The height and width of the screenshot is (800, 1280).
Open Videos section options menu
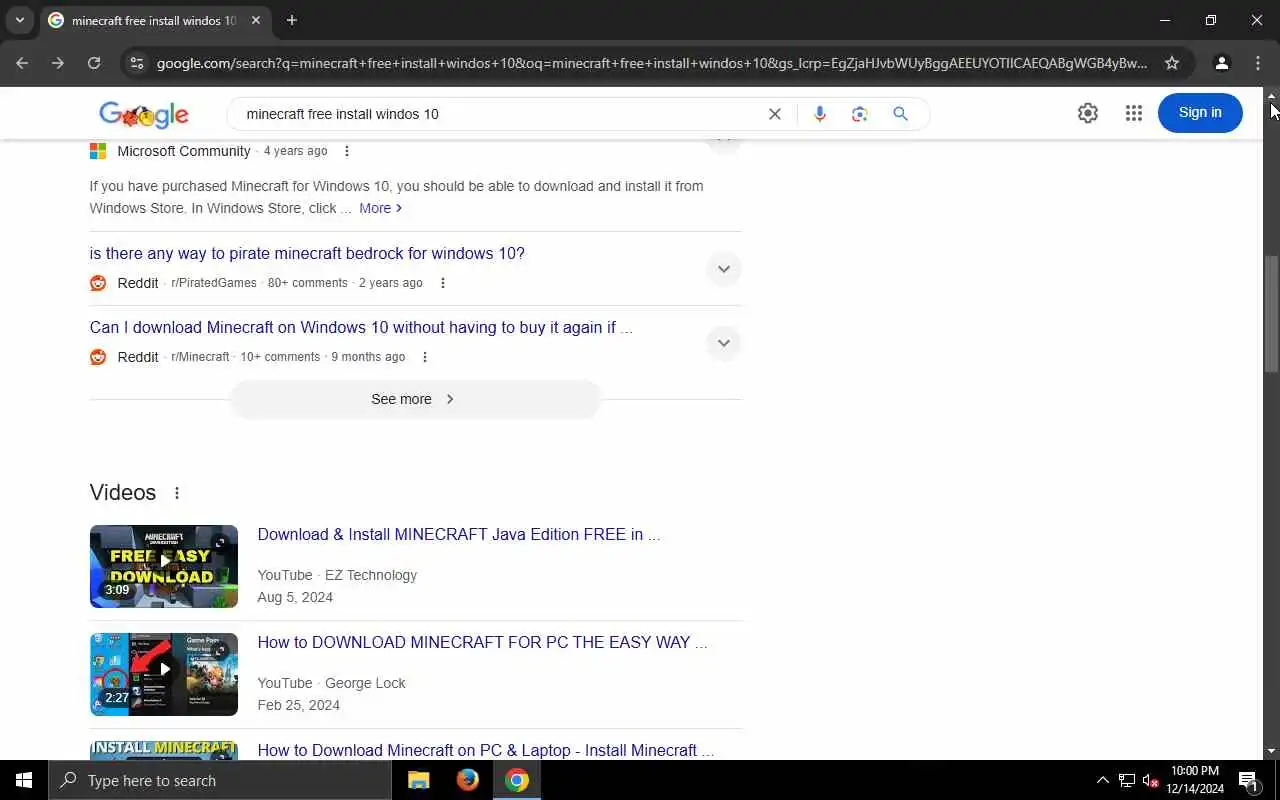pyautogui.click(x=177, y=493)
